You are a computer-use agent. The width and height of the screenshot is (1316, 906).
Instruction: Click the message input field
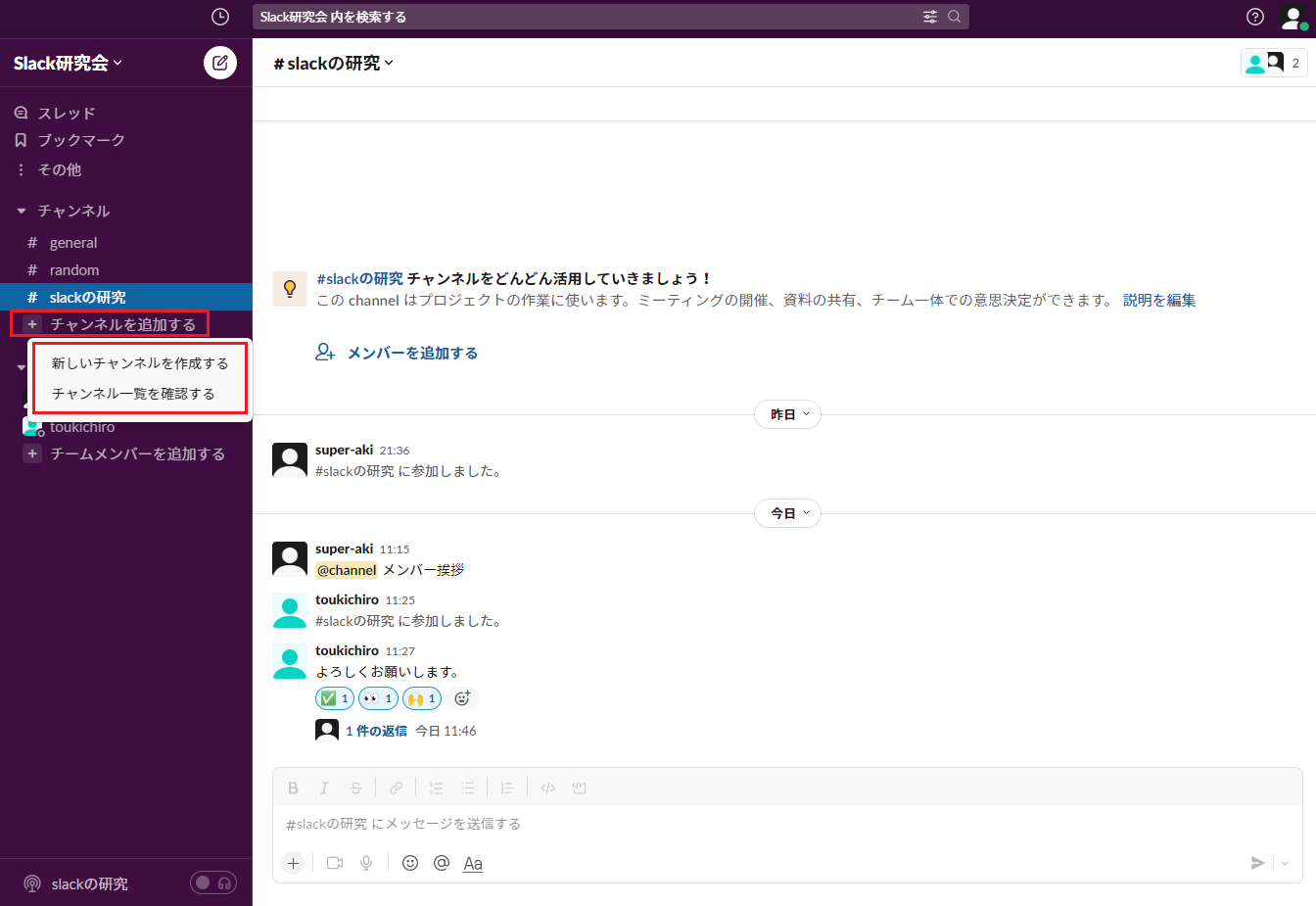(783, 824)
